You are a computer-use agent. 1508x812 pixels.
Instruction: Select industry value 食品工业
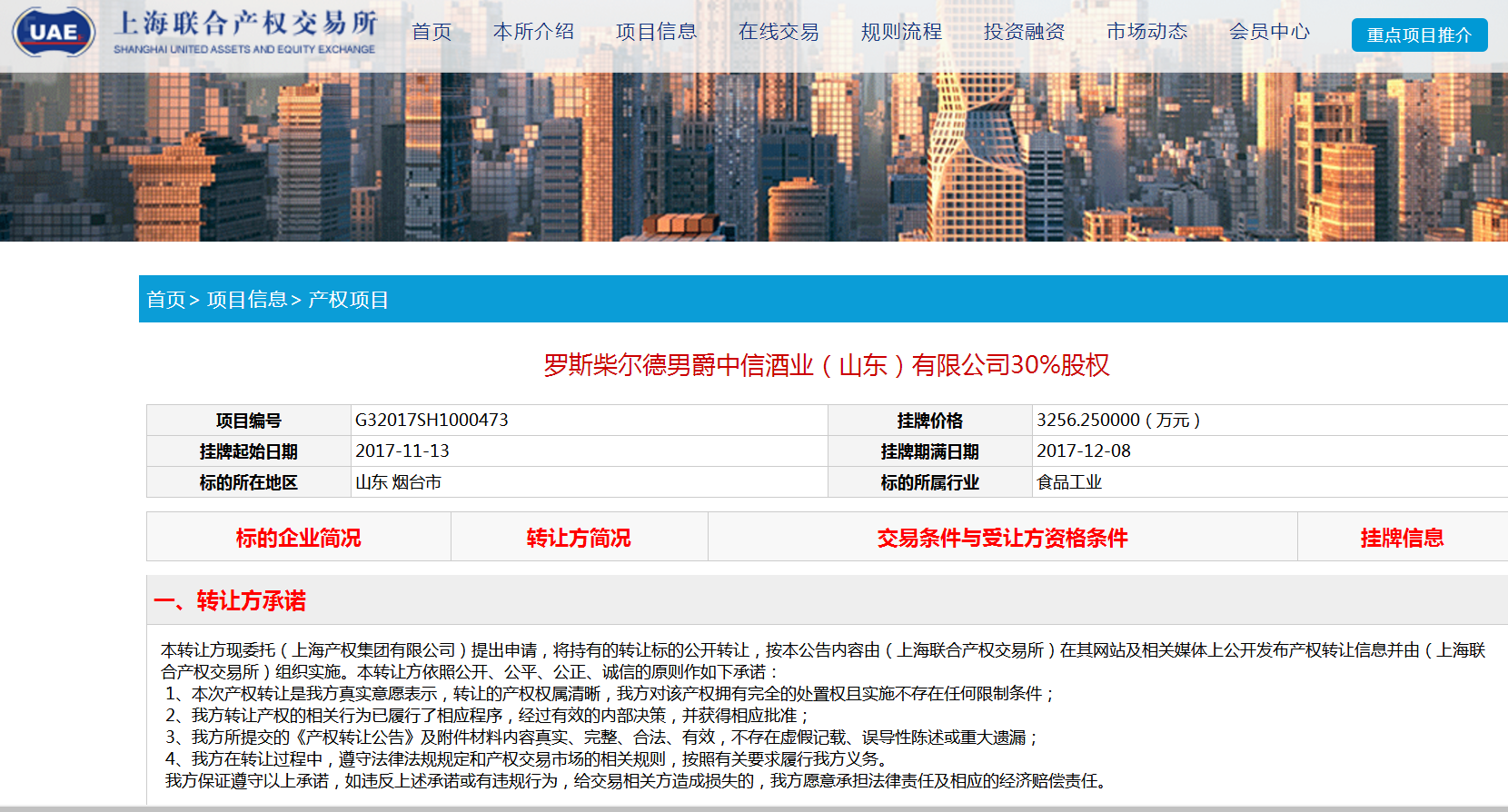point(1069,482)
